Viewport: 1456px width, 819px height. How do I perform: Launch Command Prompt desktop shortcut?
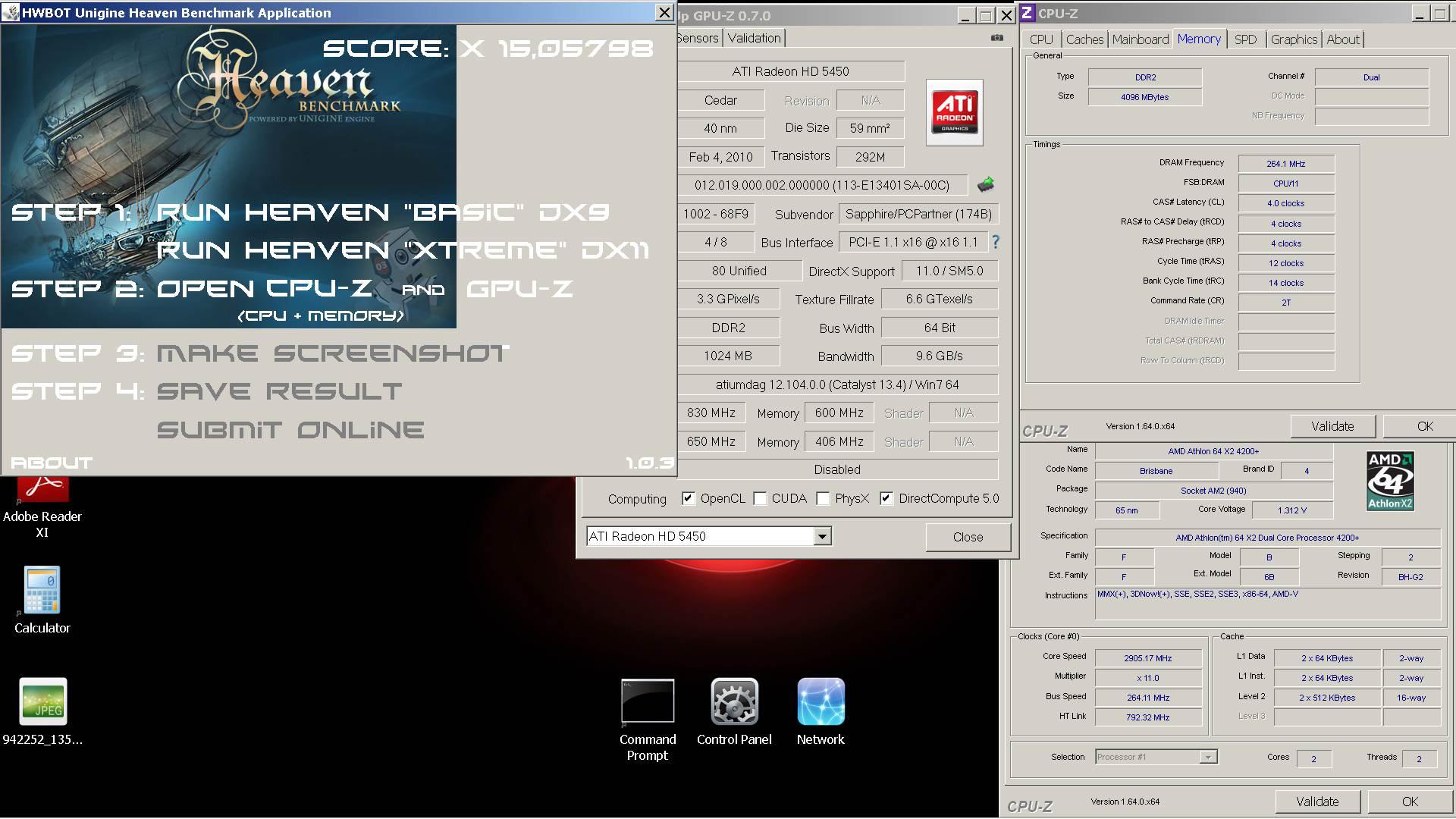coord(648,720)
